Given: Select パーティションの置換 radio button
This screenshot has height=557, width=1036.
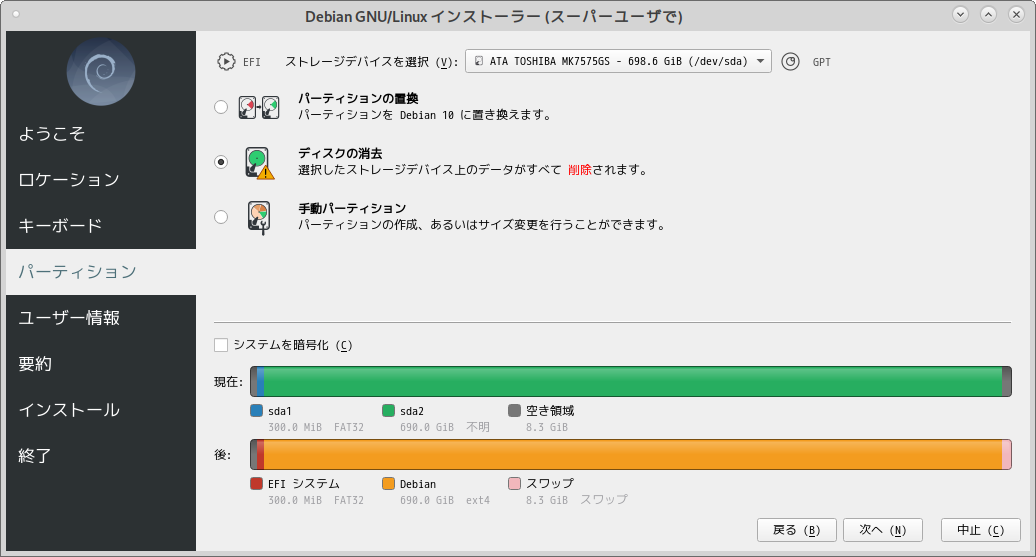Looking at the screenshot, I should (x=221, y=107).
